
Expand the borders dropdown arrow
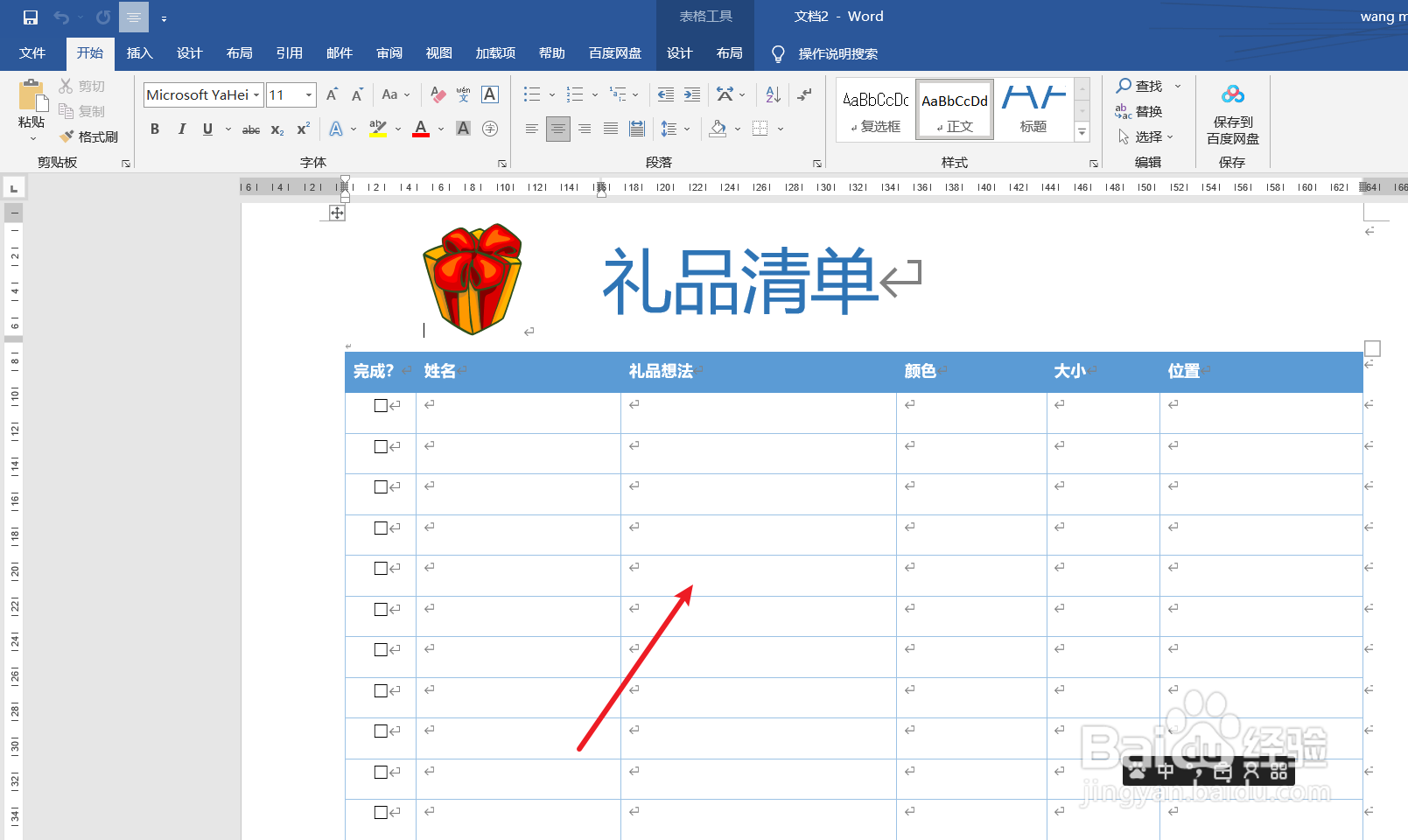[x=781, y=129]
